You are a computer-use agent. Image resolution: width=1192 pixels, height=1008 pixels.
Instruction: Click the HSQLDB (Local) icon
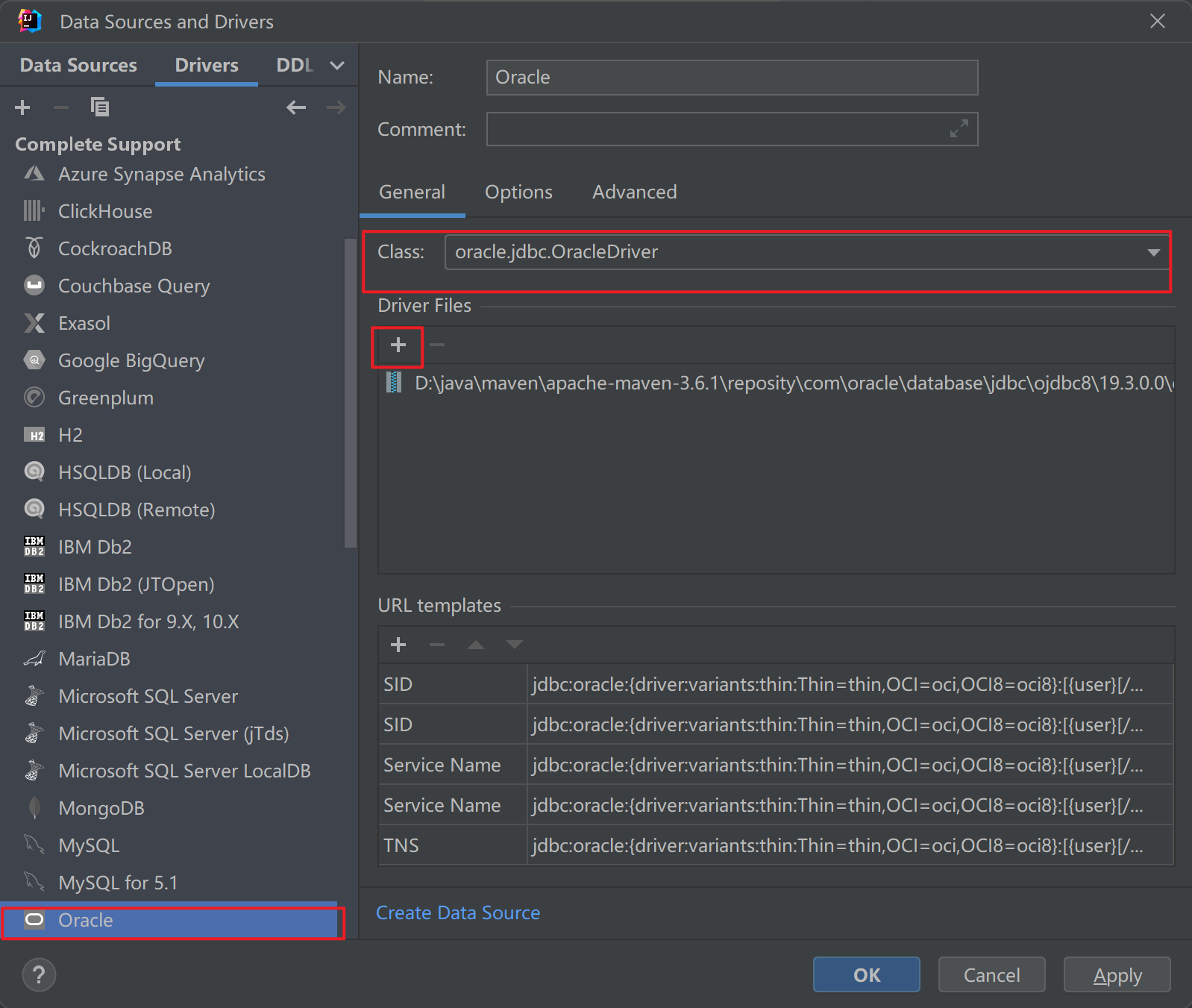pyautogui.click(x=34, y=472)
